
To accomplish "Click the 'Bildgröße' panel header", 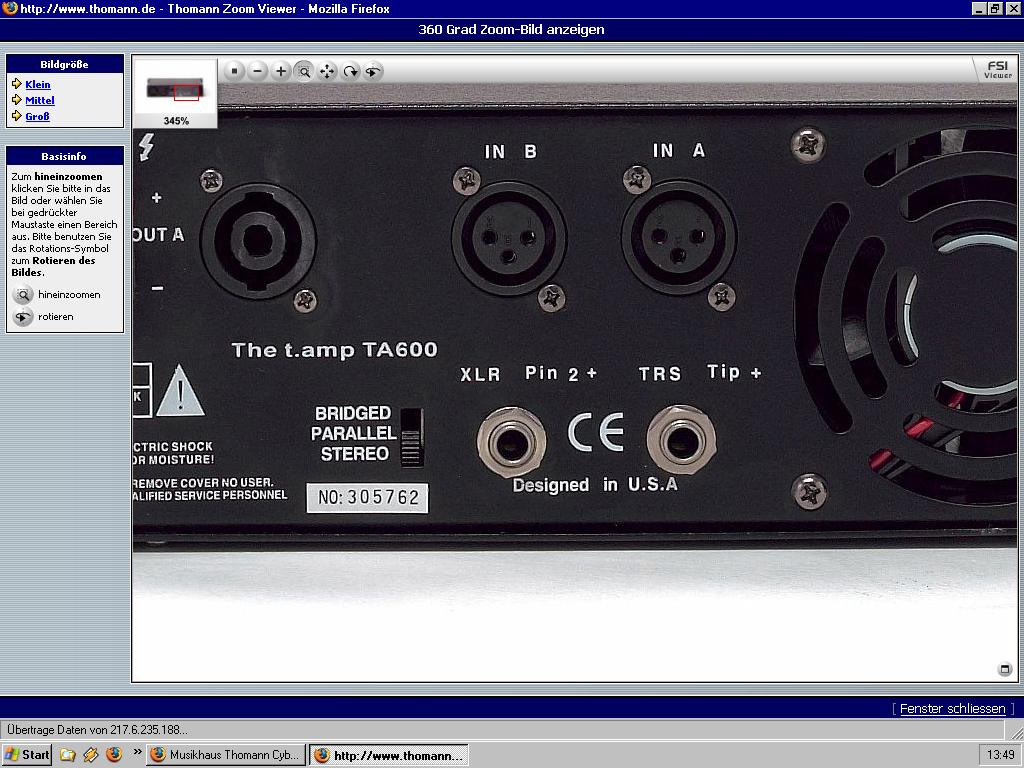I will (65, 64).
